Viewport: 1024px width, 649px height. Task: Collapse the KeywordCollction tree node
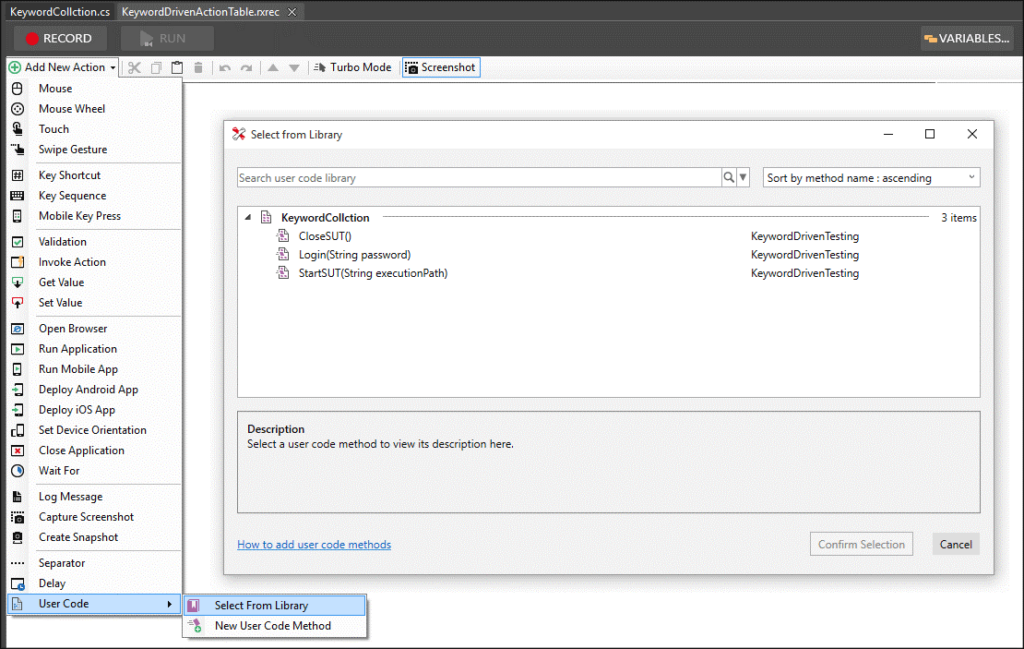pos(248,217)
